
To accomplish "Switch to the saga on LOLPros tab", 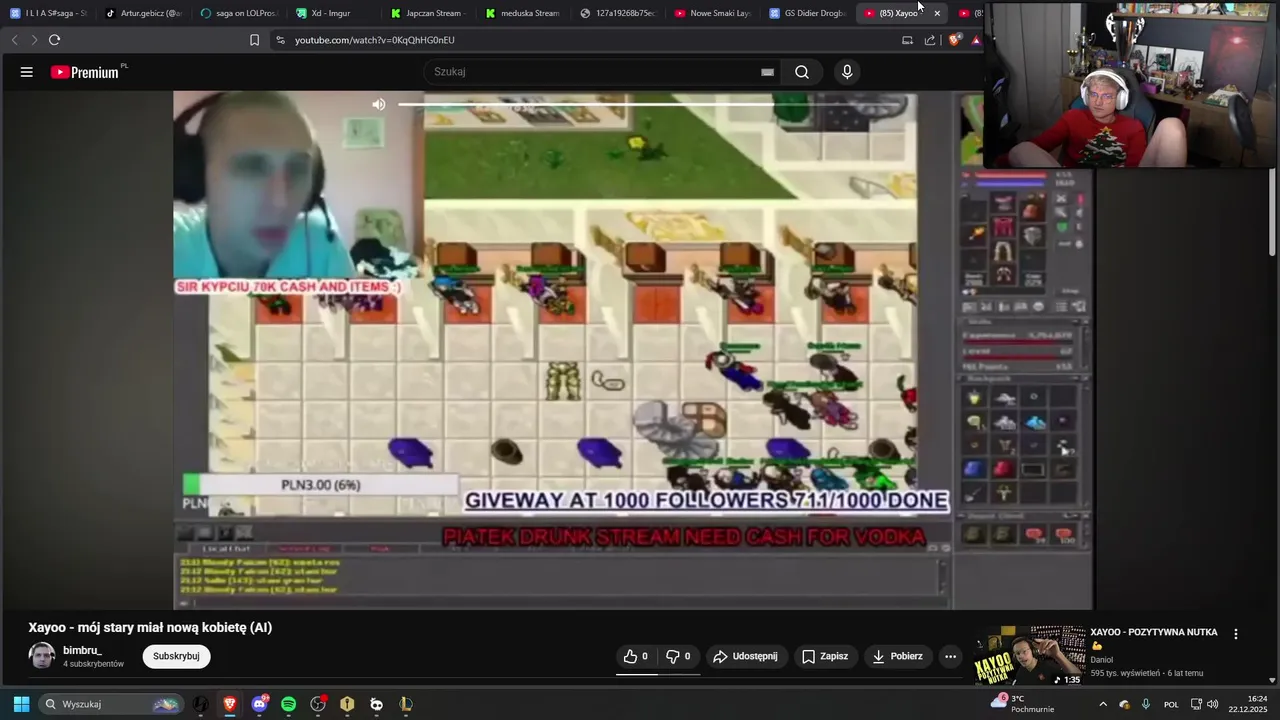I will (x=238, y=13).
